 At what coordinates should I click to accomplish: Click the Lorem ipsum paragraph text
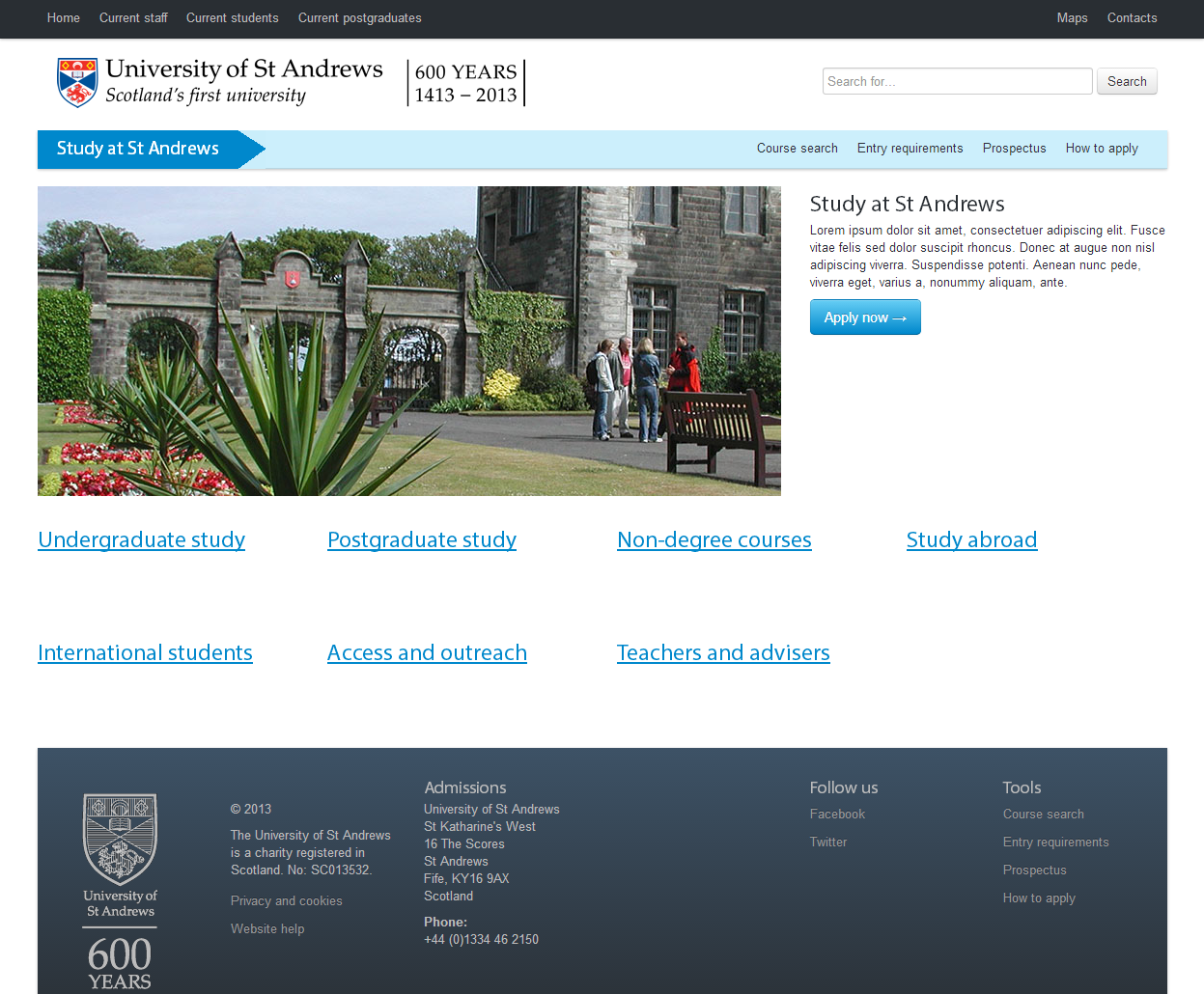tap(988, 257)
